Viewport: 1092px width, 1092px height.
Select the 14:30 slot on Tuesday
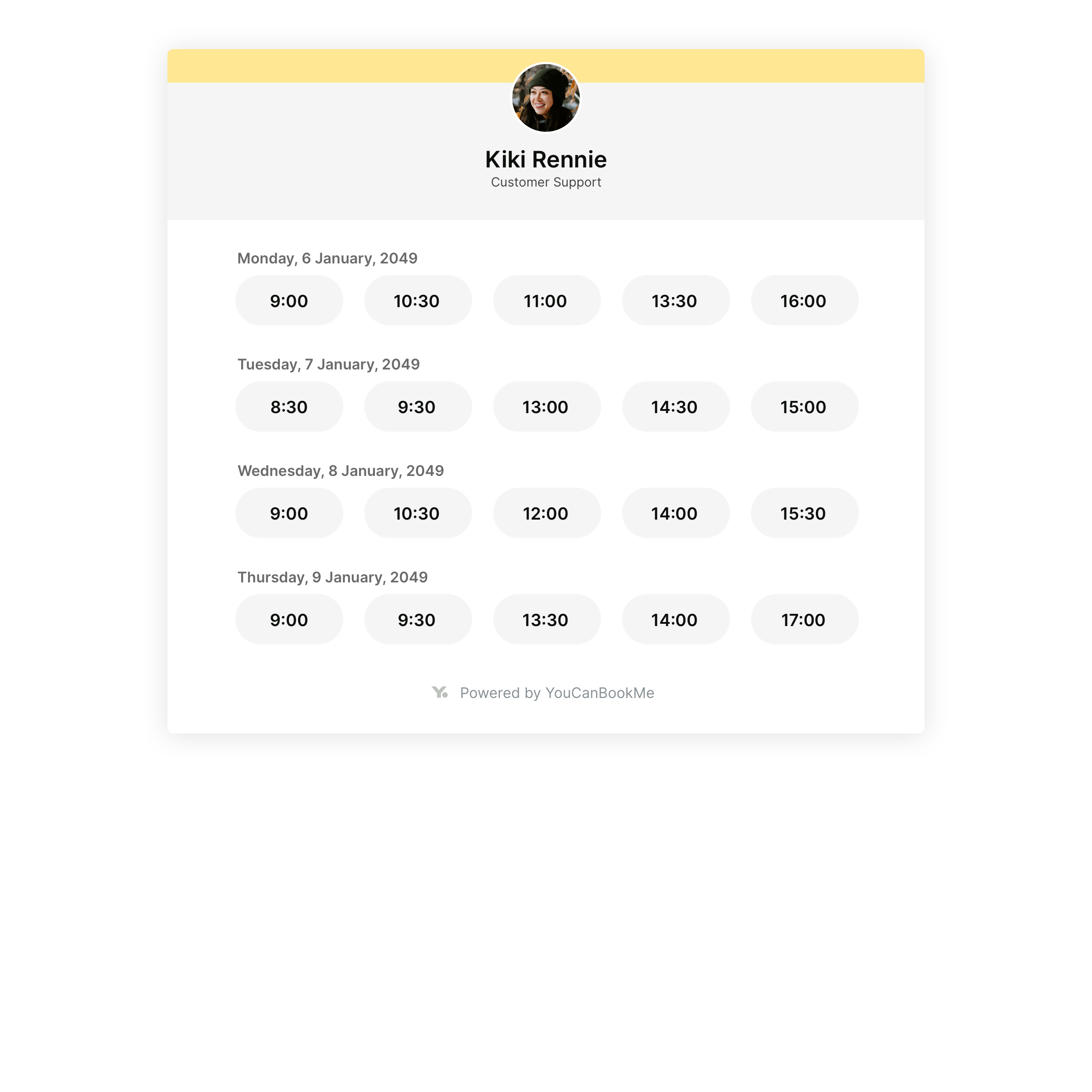(x=675, y=406)
